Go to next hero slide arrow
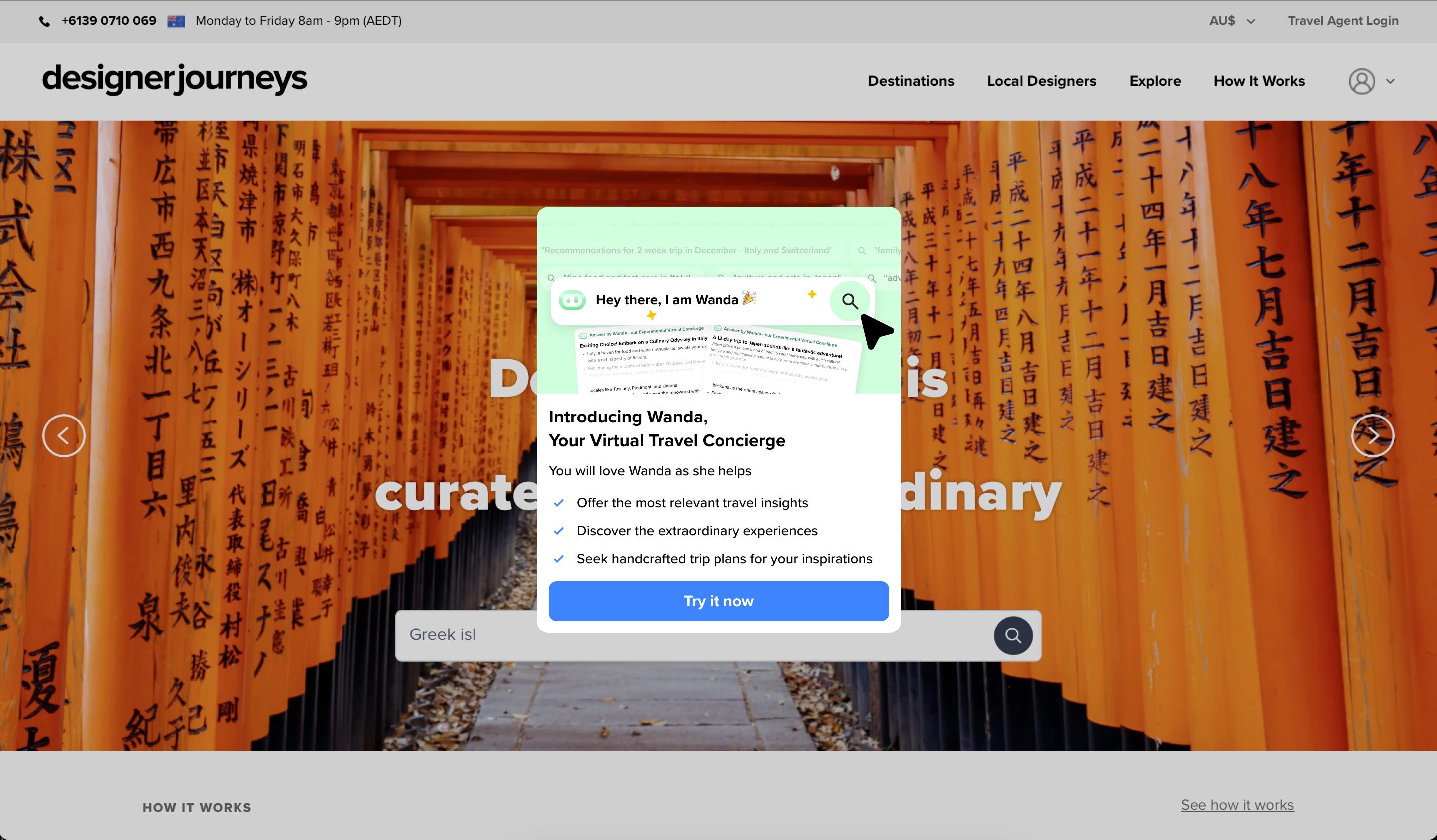This screenshot has width=1437, height=840. (1372, 435)
